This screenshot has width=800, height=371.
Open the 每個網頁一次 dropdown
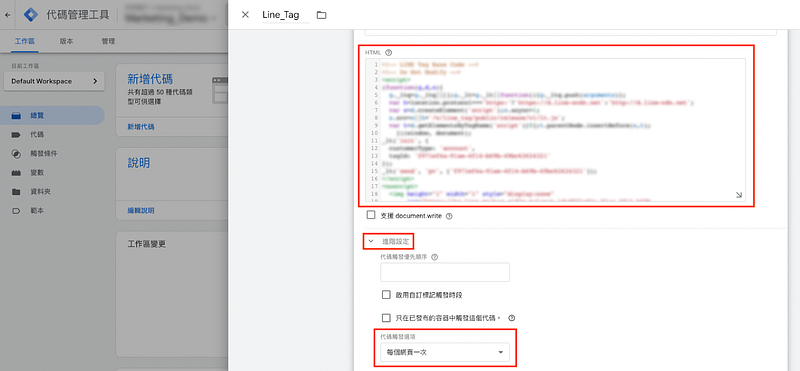tap(445, 352)
